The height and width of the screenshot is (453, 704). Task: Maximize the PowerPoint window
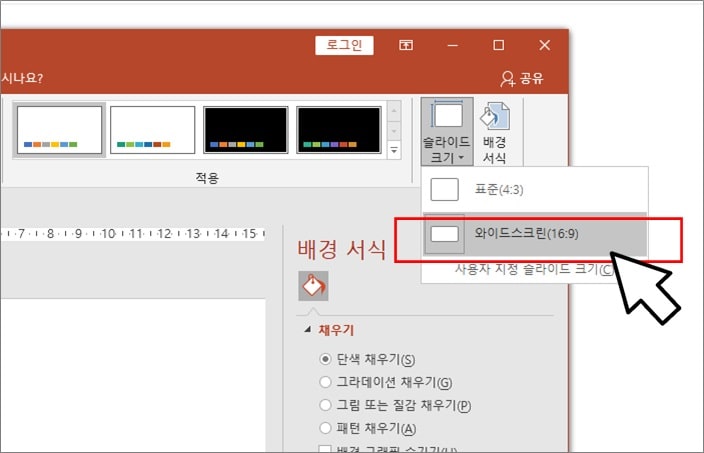pos(498,45)
